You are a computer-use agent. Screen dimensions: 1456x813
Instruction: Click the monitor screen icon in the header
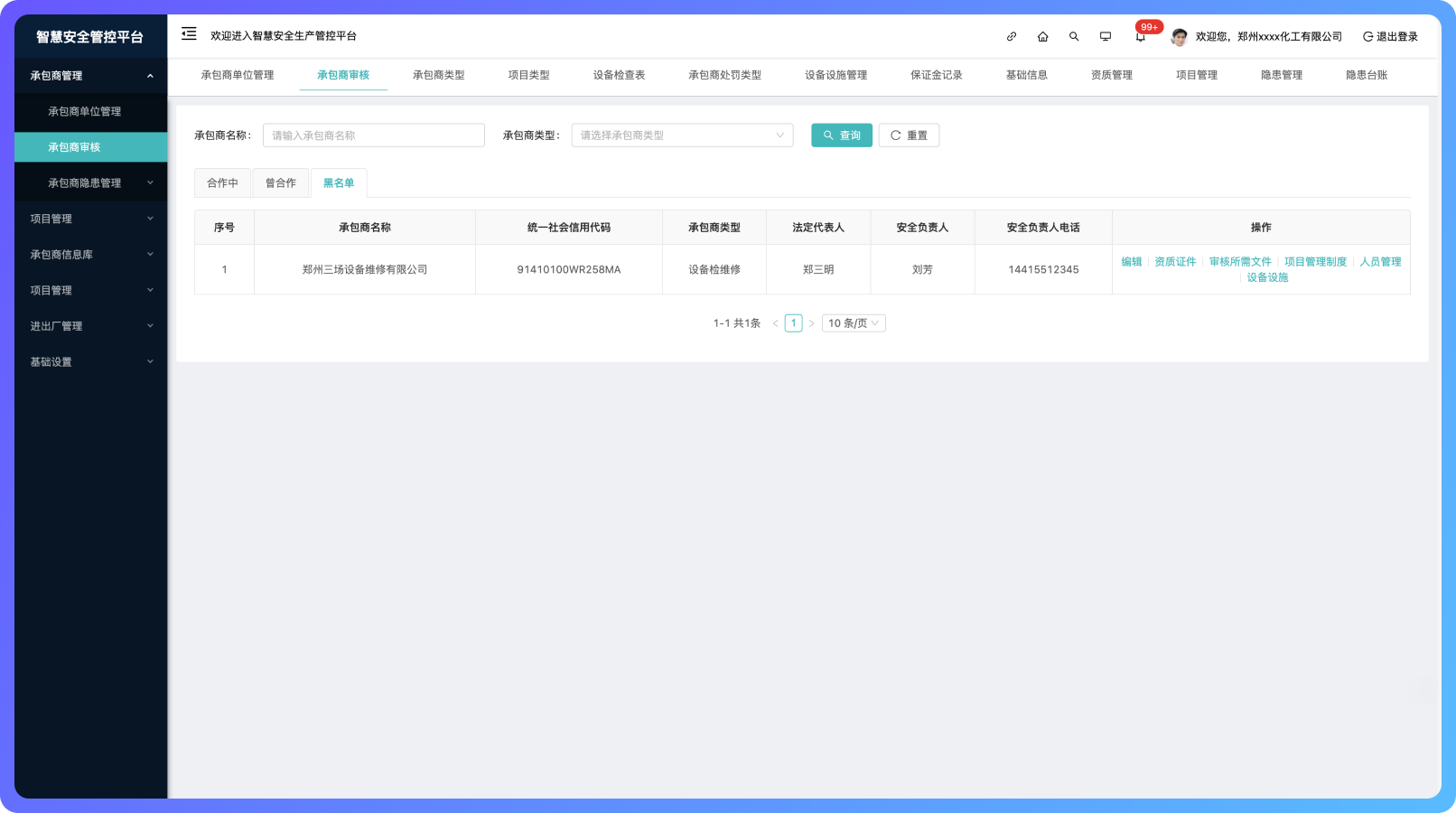(x=1106, y=37)
